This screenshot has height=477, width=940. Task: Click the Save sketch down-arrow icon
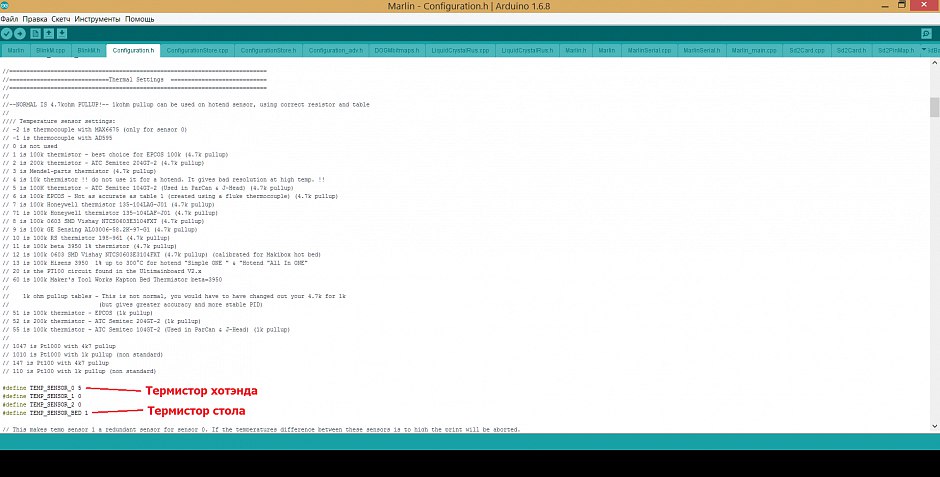62,34
